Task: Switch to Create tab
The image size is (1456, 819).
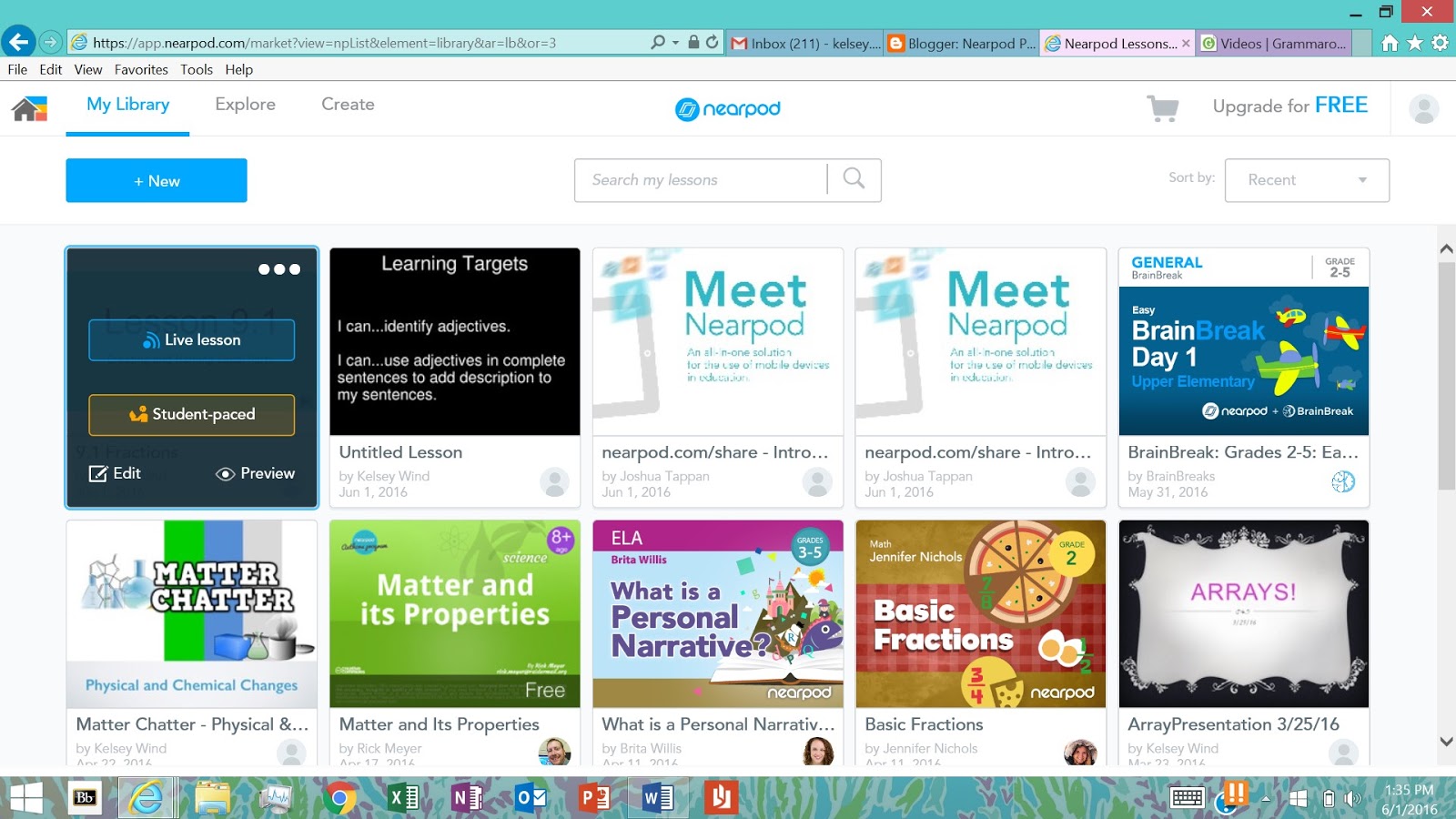Action: (348, 104)
